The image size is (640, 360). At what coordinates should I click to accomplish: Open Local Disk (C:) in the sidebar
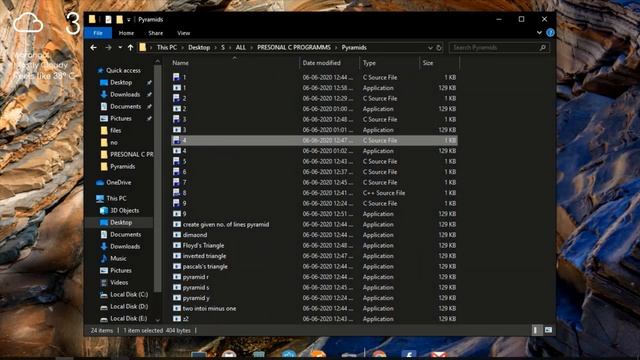click(x=129, y=294)
